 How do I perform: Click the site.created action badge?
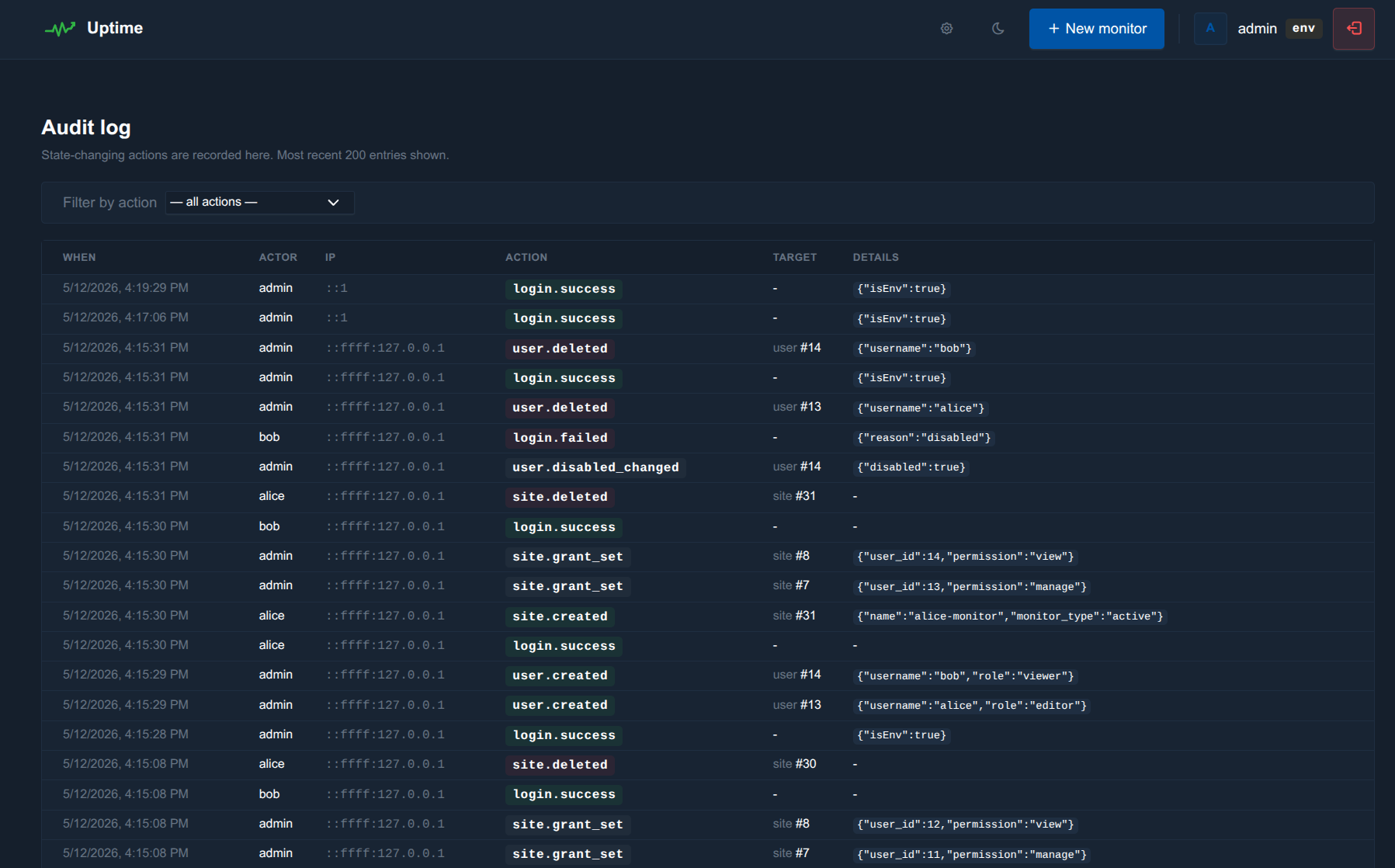(x=560, y=616)
